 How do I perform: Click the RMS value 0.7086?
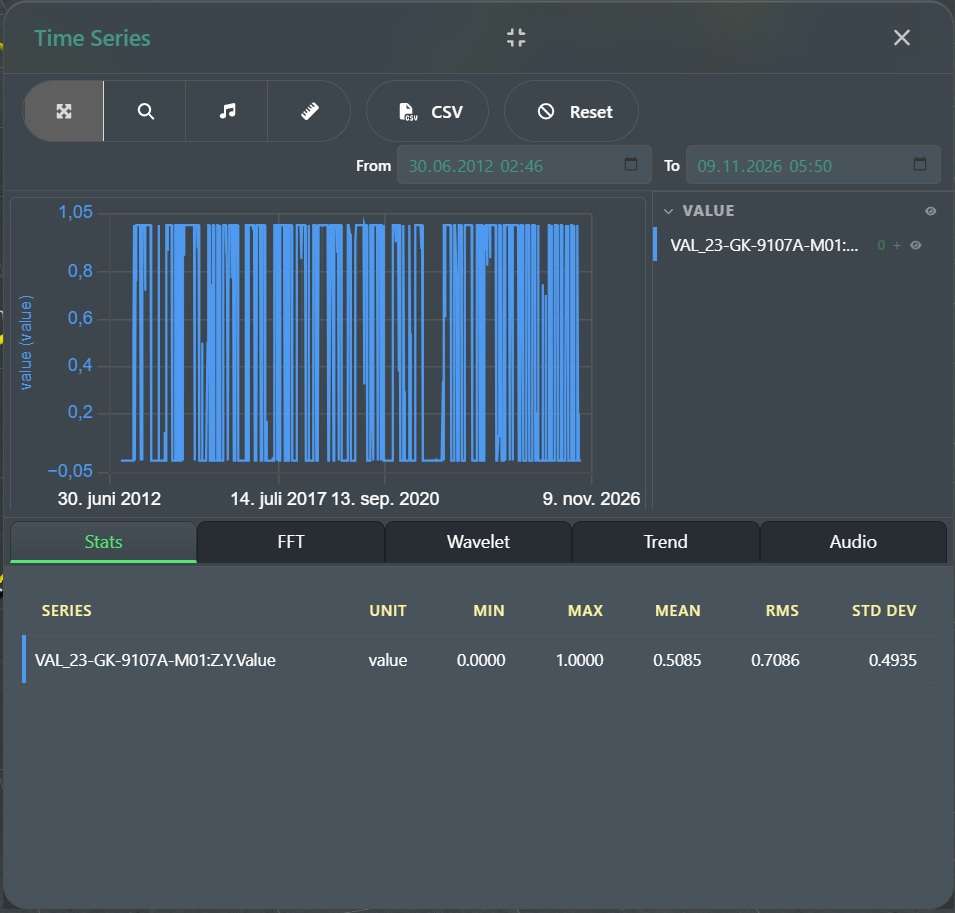coord(775,660)
